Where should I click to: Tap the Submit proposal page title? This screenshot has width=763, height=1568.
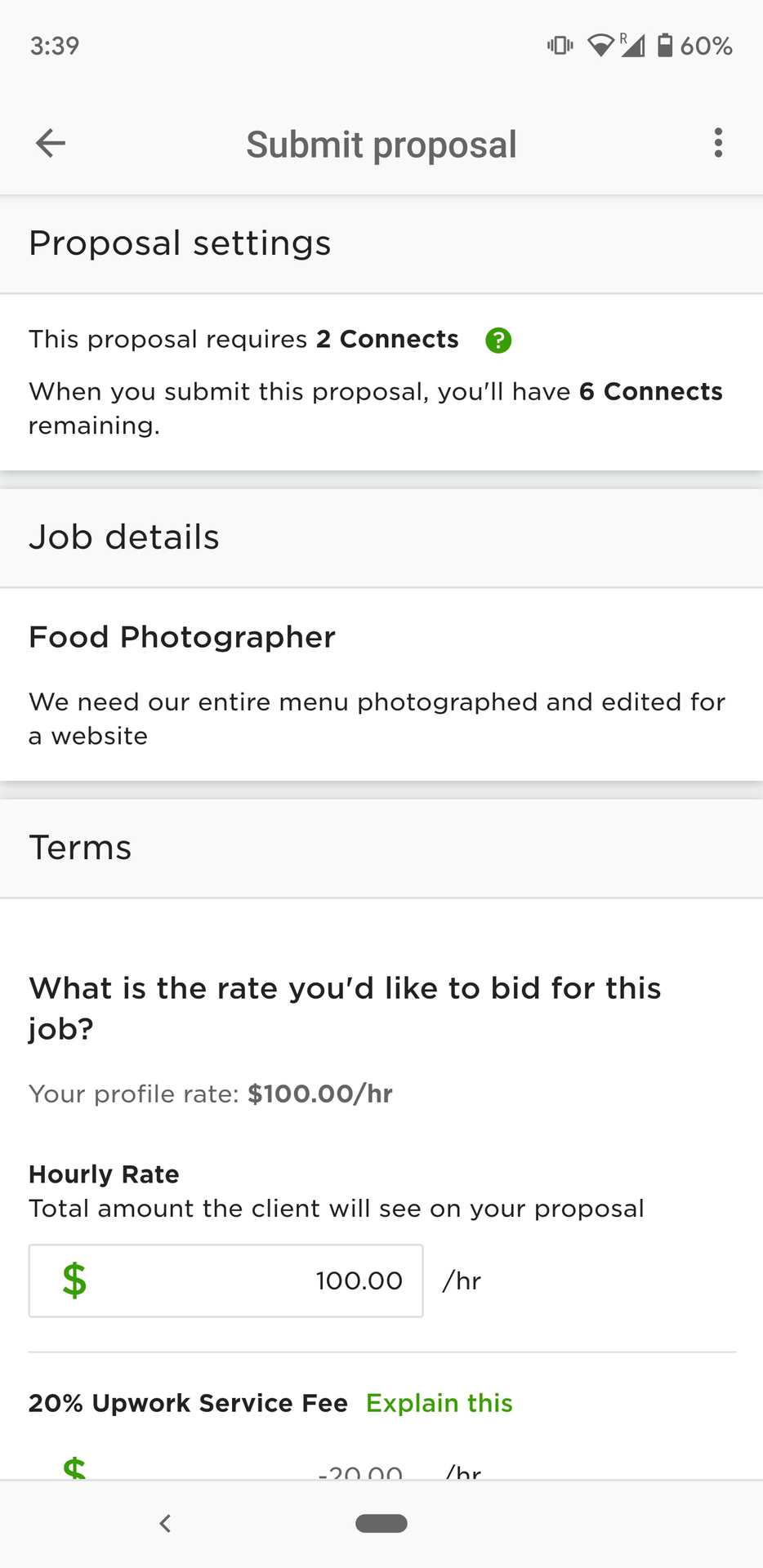(381, 145)
